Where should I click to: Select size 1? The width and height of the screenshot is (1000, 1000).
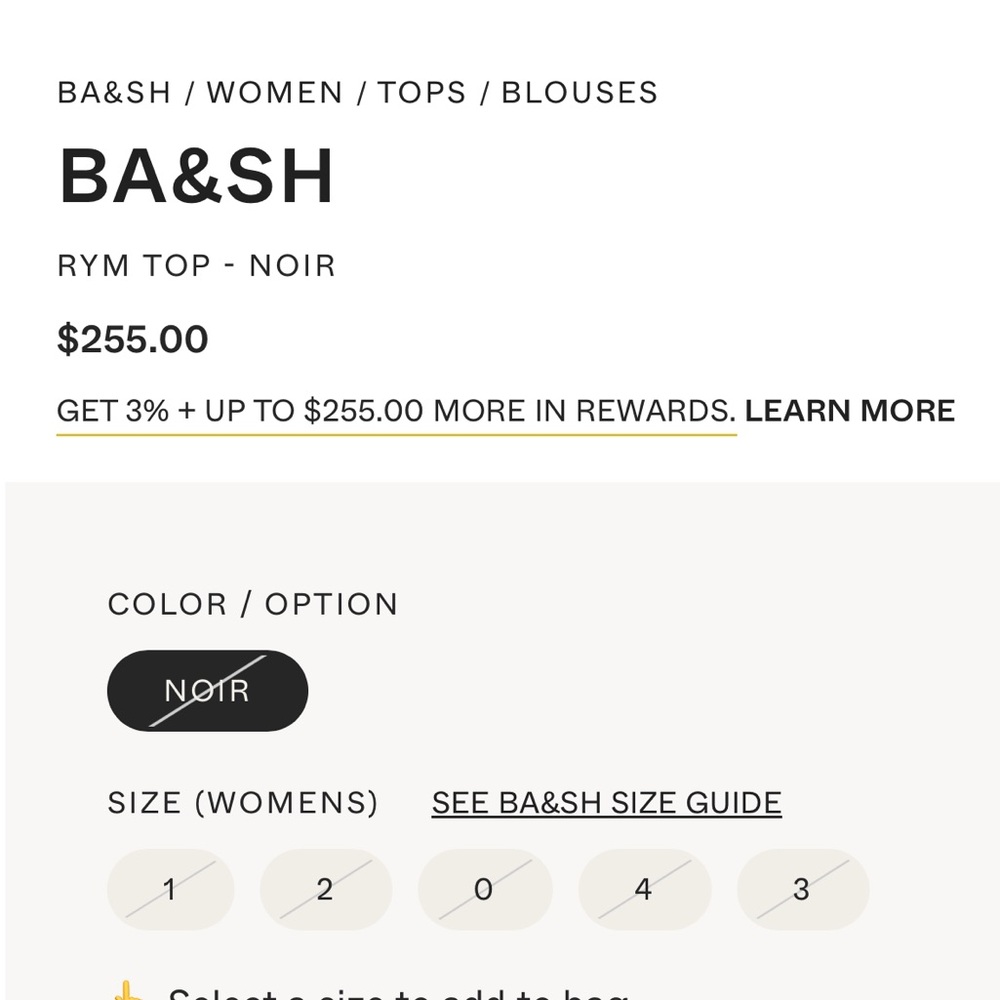point(170,889)
